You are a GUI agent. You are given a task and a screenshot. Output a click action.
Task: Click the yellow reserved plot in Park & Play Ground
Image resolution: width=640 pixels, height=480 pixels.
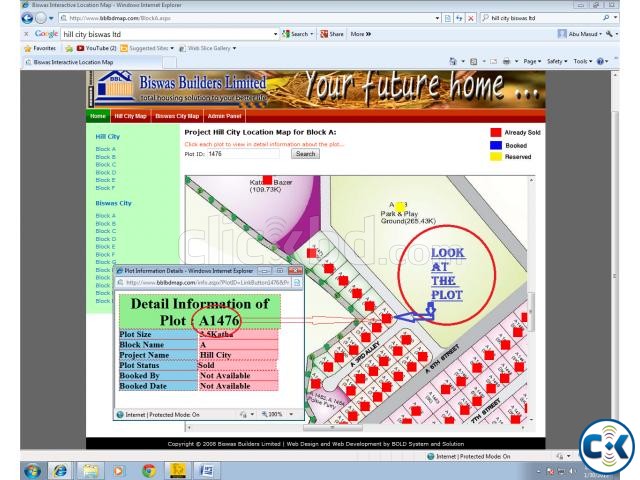click(400, 207)
